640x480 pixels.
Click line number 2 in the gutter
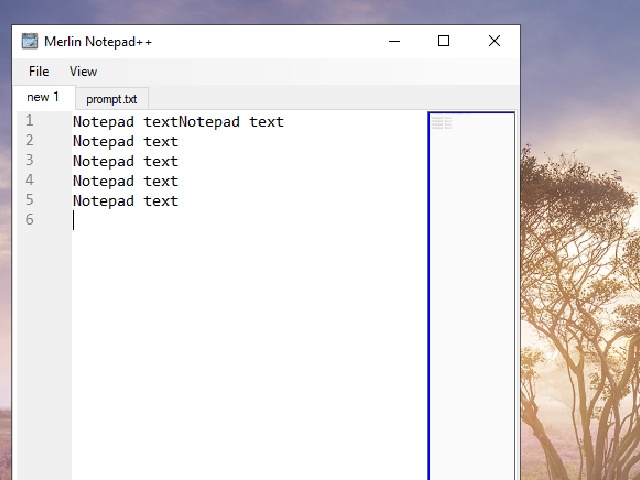29,140
